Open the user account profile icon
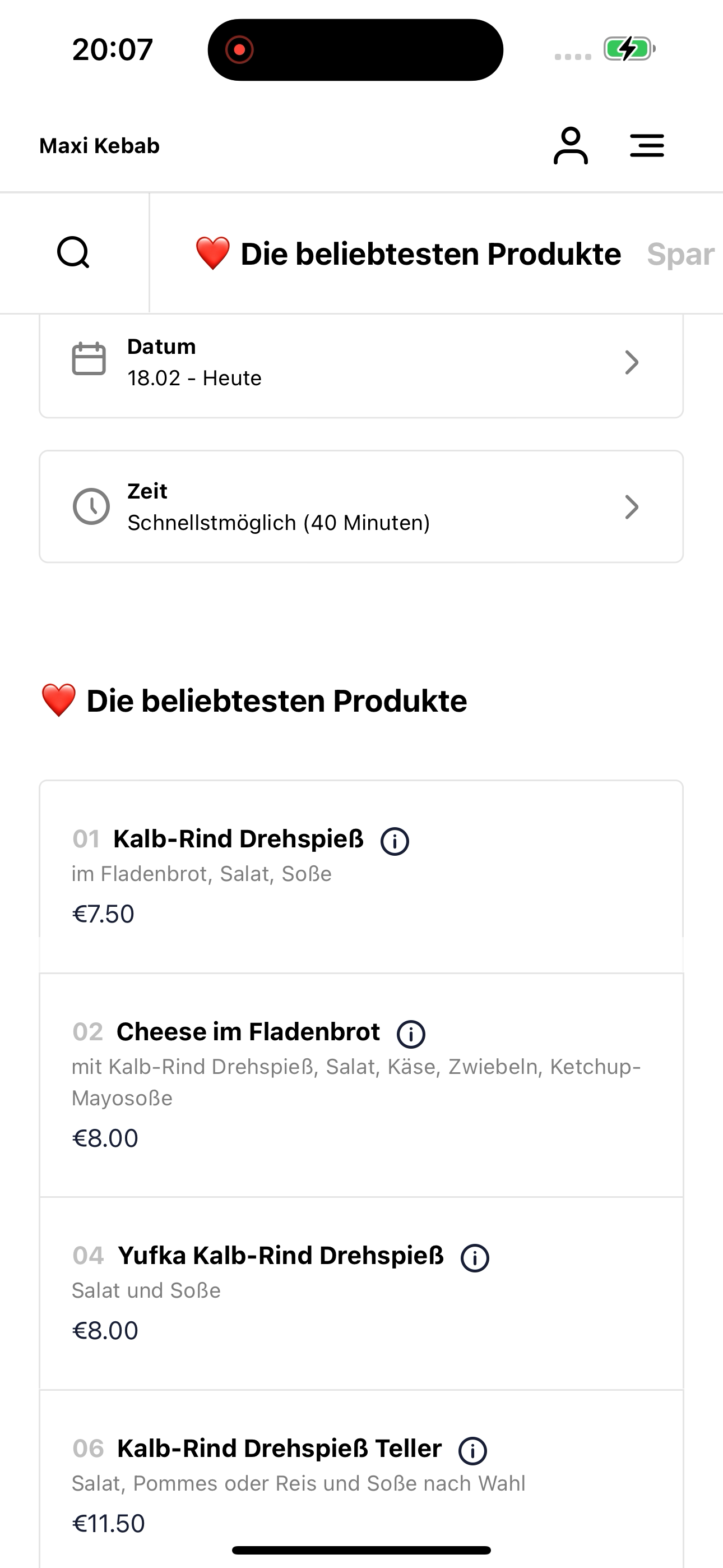This screenshot has width=723, height=1568. [570, 145]
